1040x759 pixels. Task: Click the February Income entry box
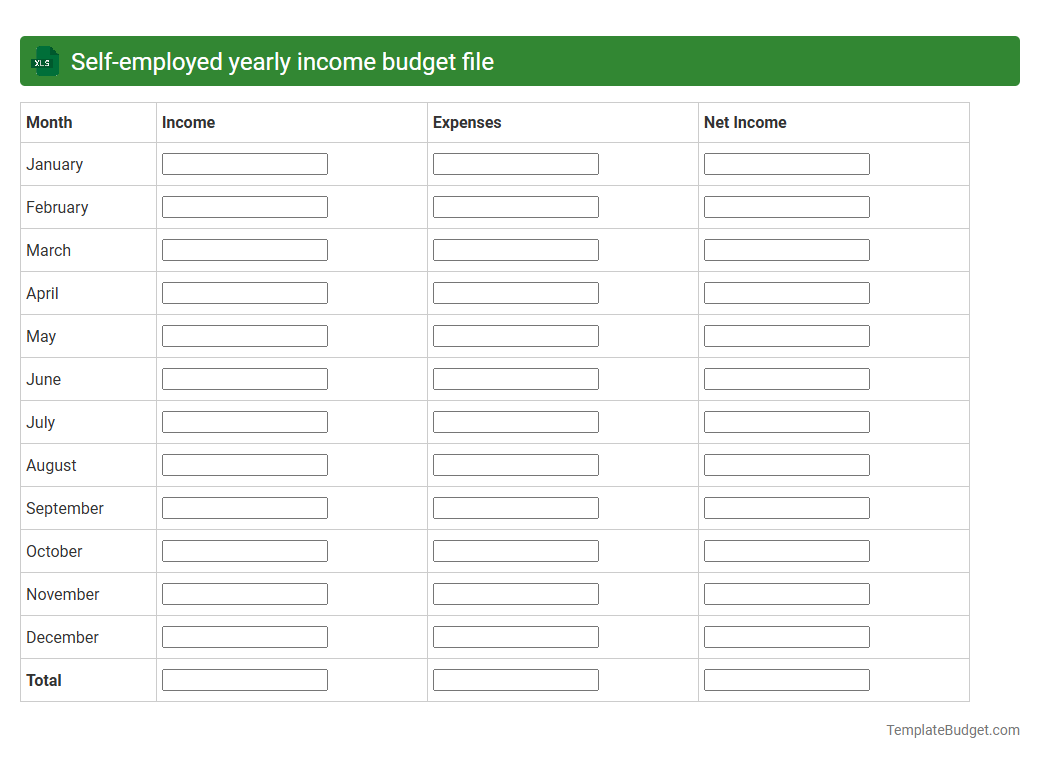click(x=244, y=206)
